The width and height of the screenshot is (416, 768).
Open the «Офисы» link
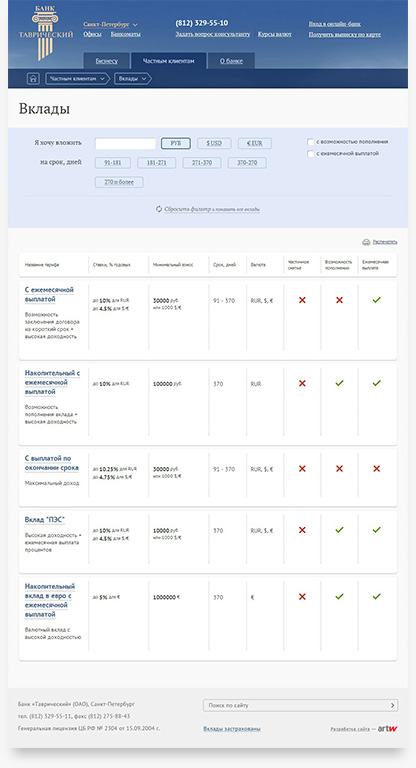click(92, 34)
